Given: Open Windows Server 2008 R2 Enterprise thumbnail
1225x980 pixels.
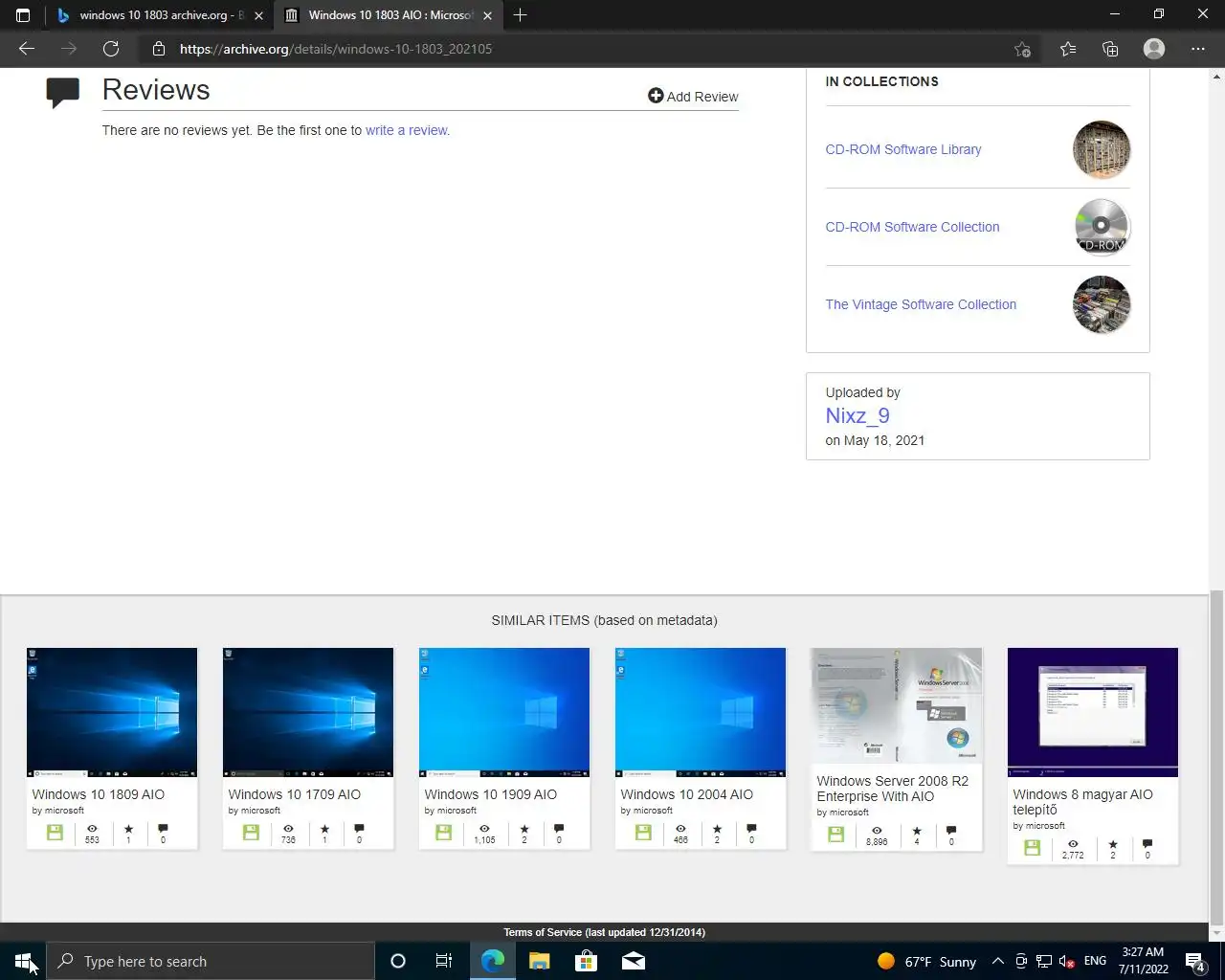Looking at the screenshot, I should tap(897, 705).
